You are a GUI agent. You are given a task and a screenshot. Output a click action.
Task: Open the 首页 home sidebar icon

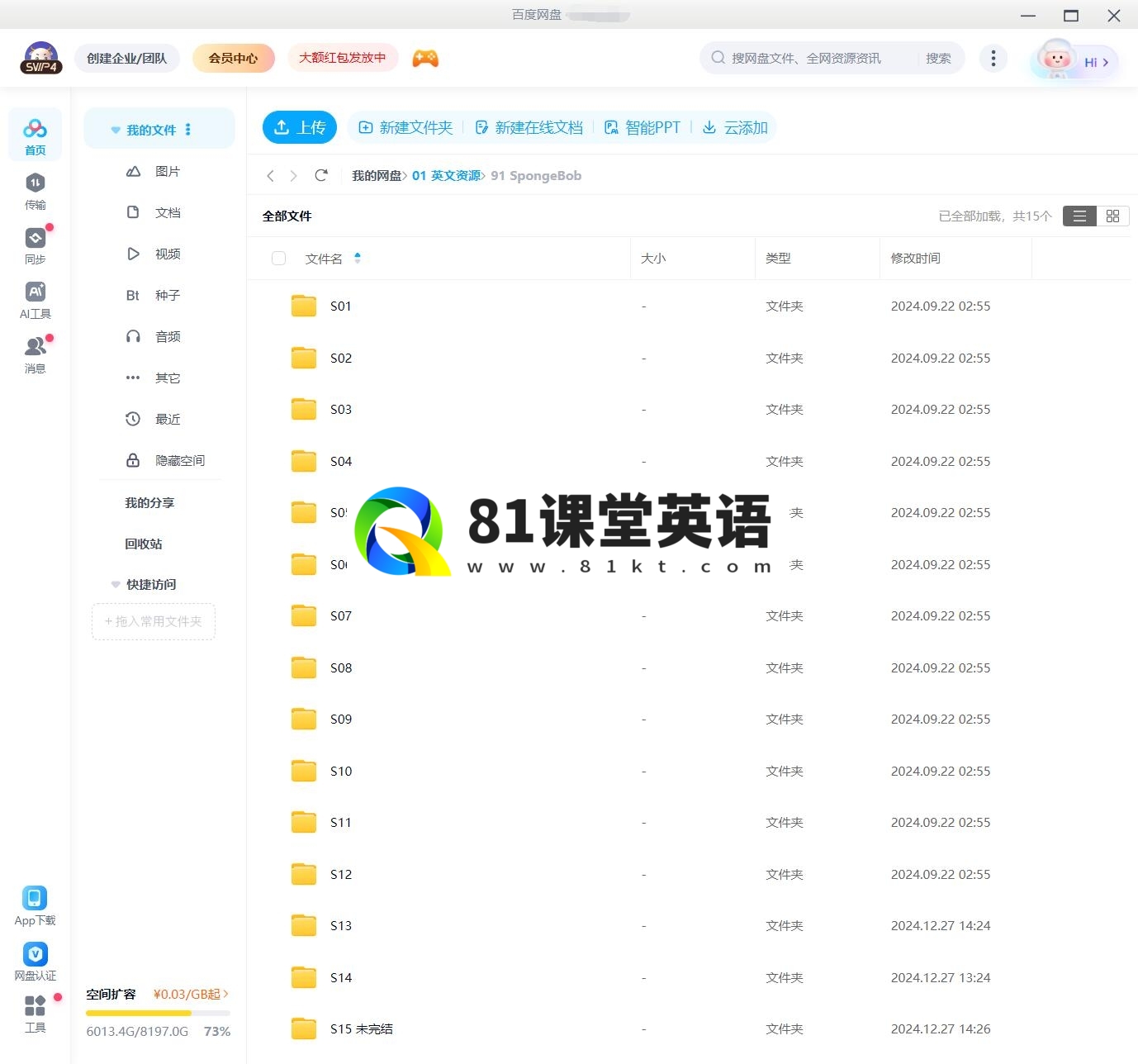(x=35, y=135)
